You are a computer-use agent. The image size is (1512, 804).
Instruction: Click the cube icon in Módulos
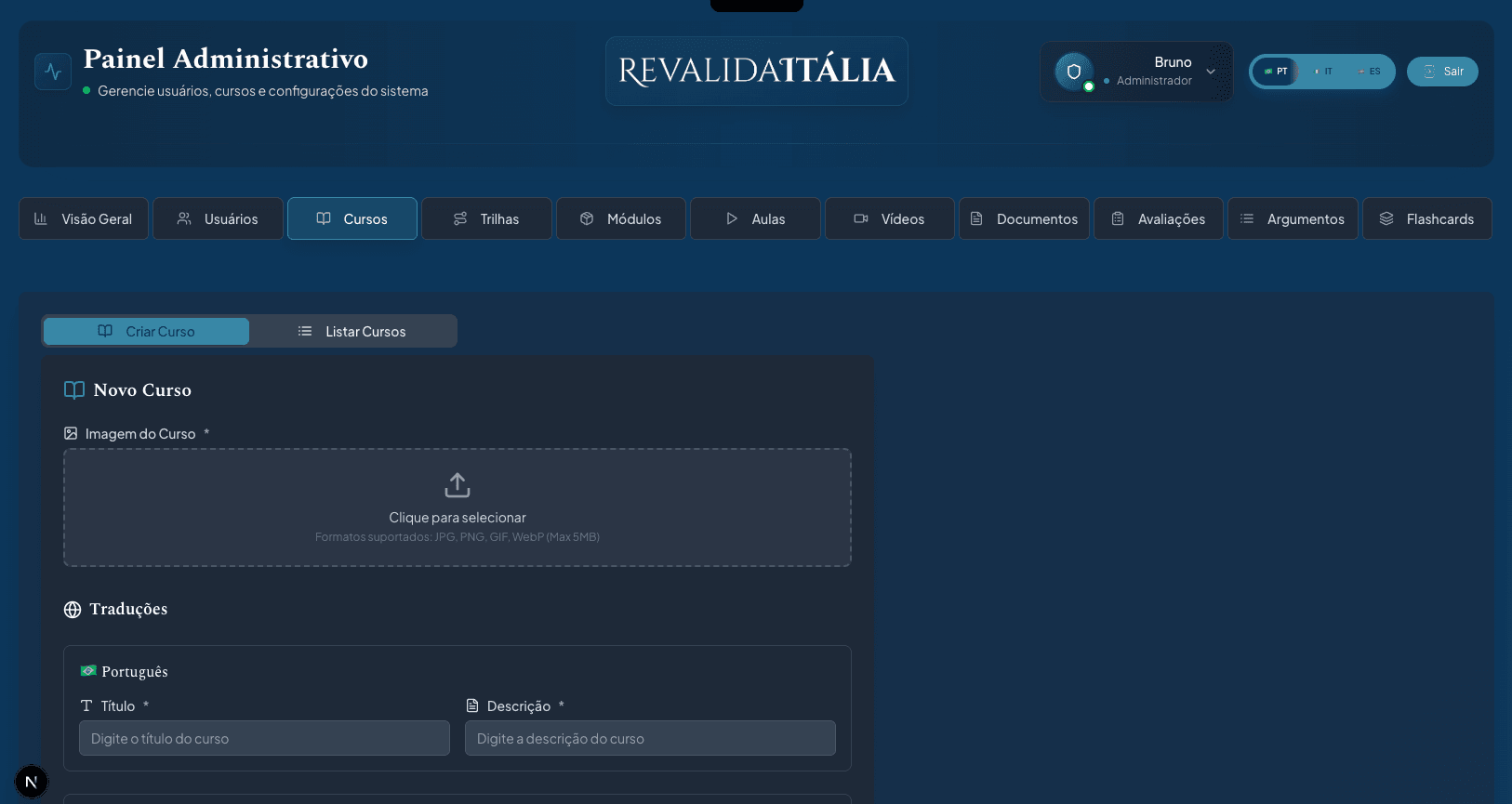point(587,218)
